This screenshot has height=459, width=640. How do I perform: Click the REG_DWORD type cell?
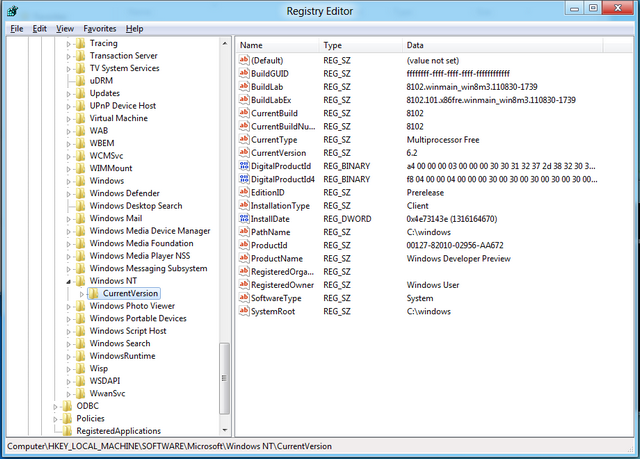coord(347,219)
